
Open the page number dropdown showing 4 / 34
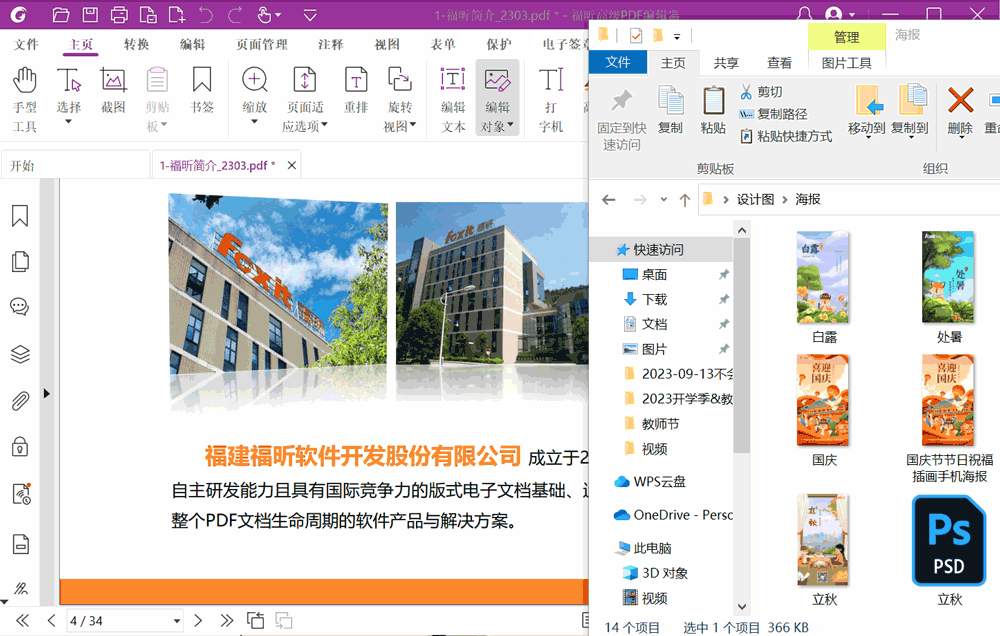(x=177, y=621)
